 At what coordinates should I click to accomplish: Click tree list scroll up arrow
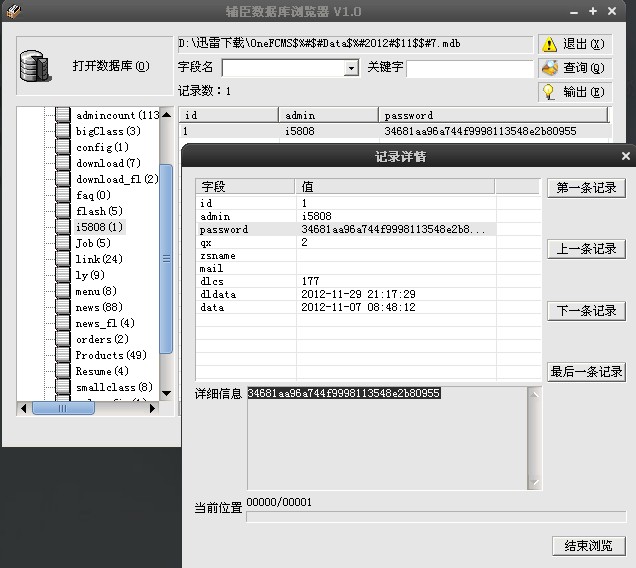166,115
